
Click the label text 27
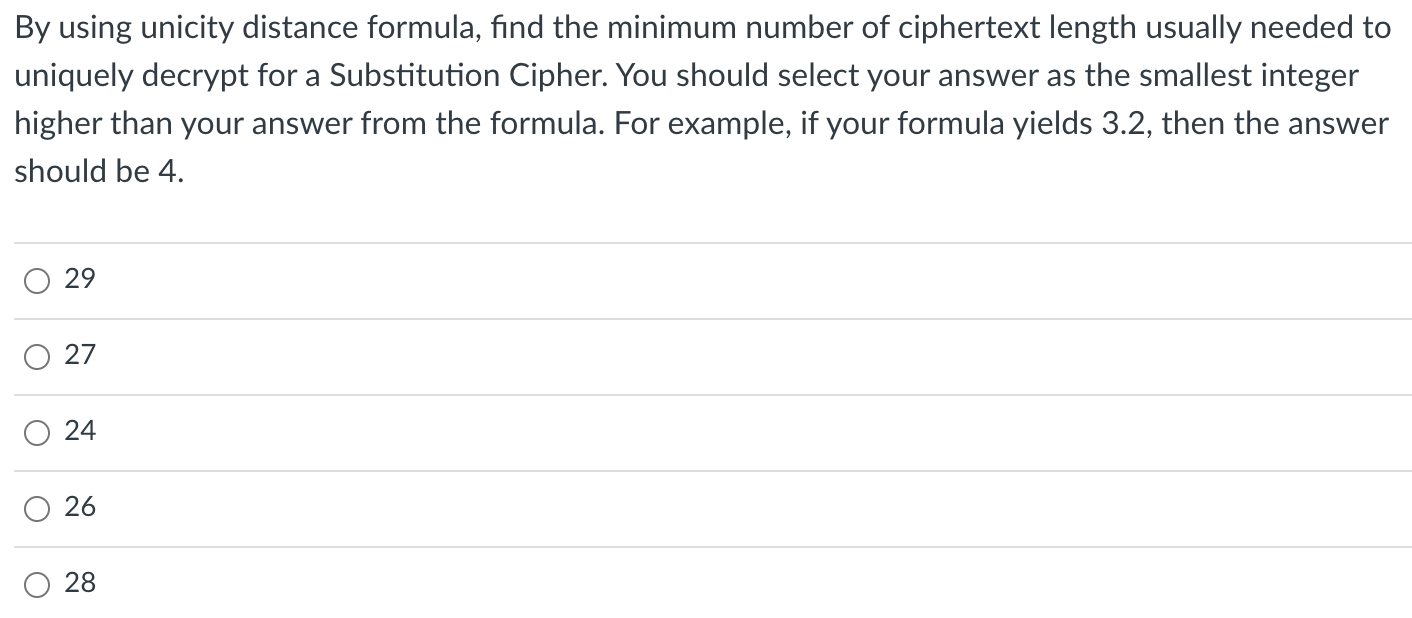[80, 355]
